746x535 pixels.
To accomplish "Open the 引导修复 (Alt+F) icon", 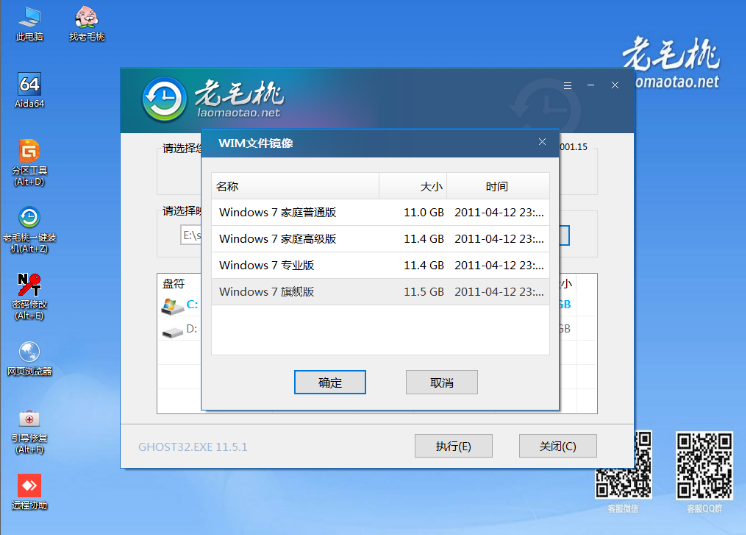I will [x=29, y=431].
